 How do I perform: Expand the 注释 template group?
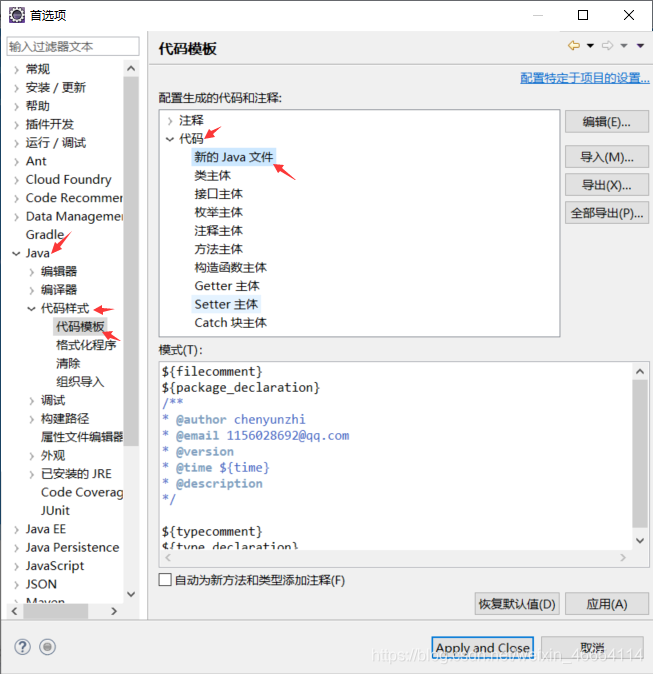pos(170,121)
